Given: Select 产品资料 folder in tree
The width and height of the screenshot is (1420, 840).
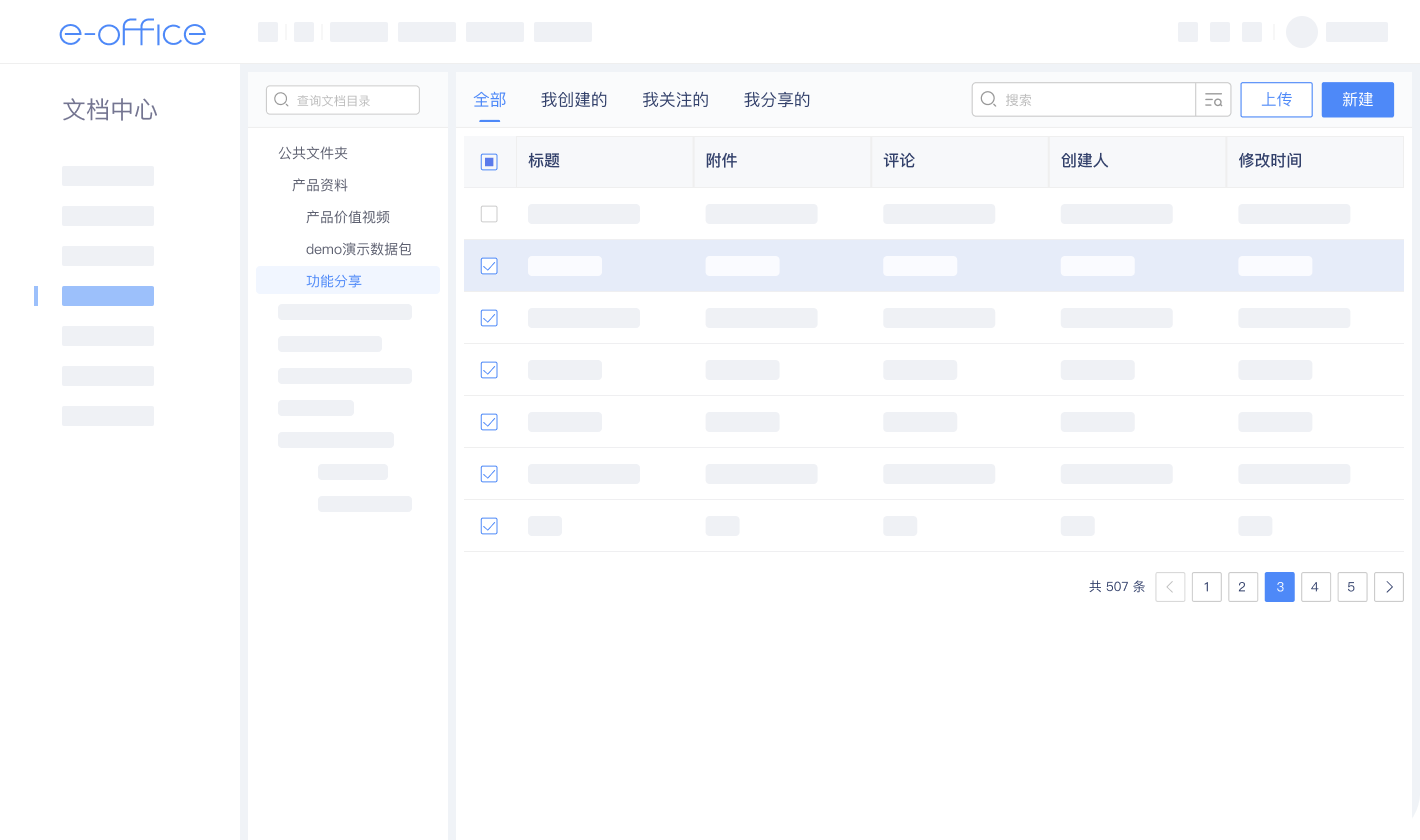Looking at the screenshot, I should pyautogui.click(x=320, y=185).
